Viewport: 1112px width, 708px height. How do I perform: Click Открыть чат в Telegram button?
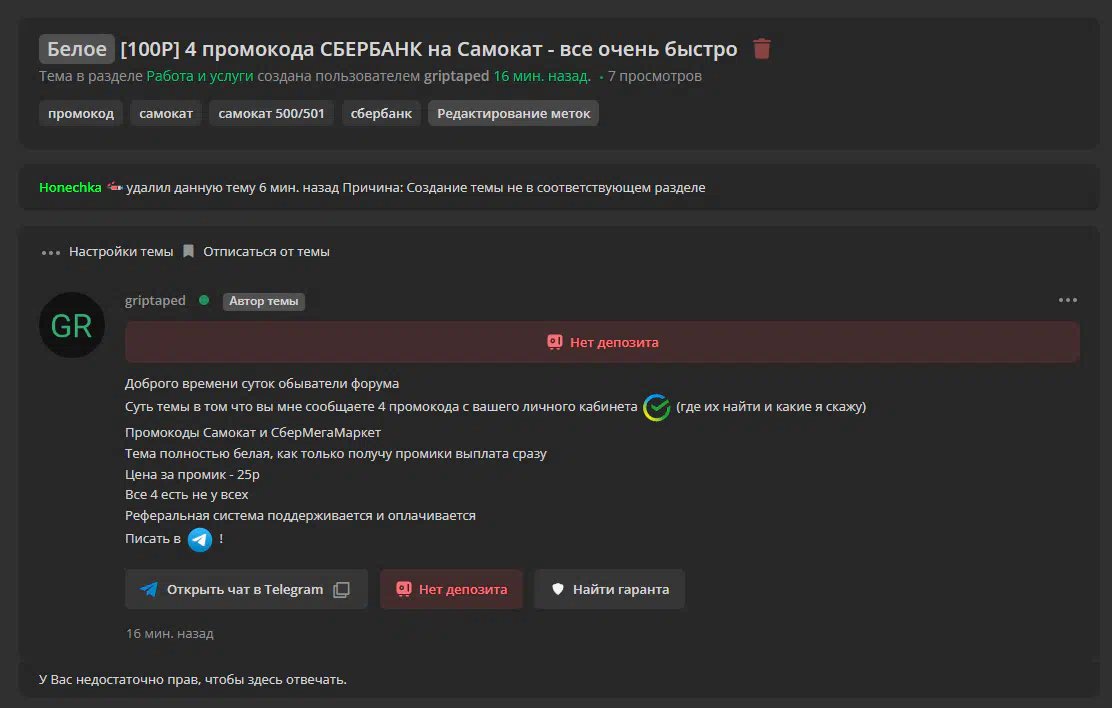[x=246, y=589]
